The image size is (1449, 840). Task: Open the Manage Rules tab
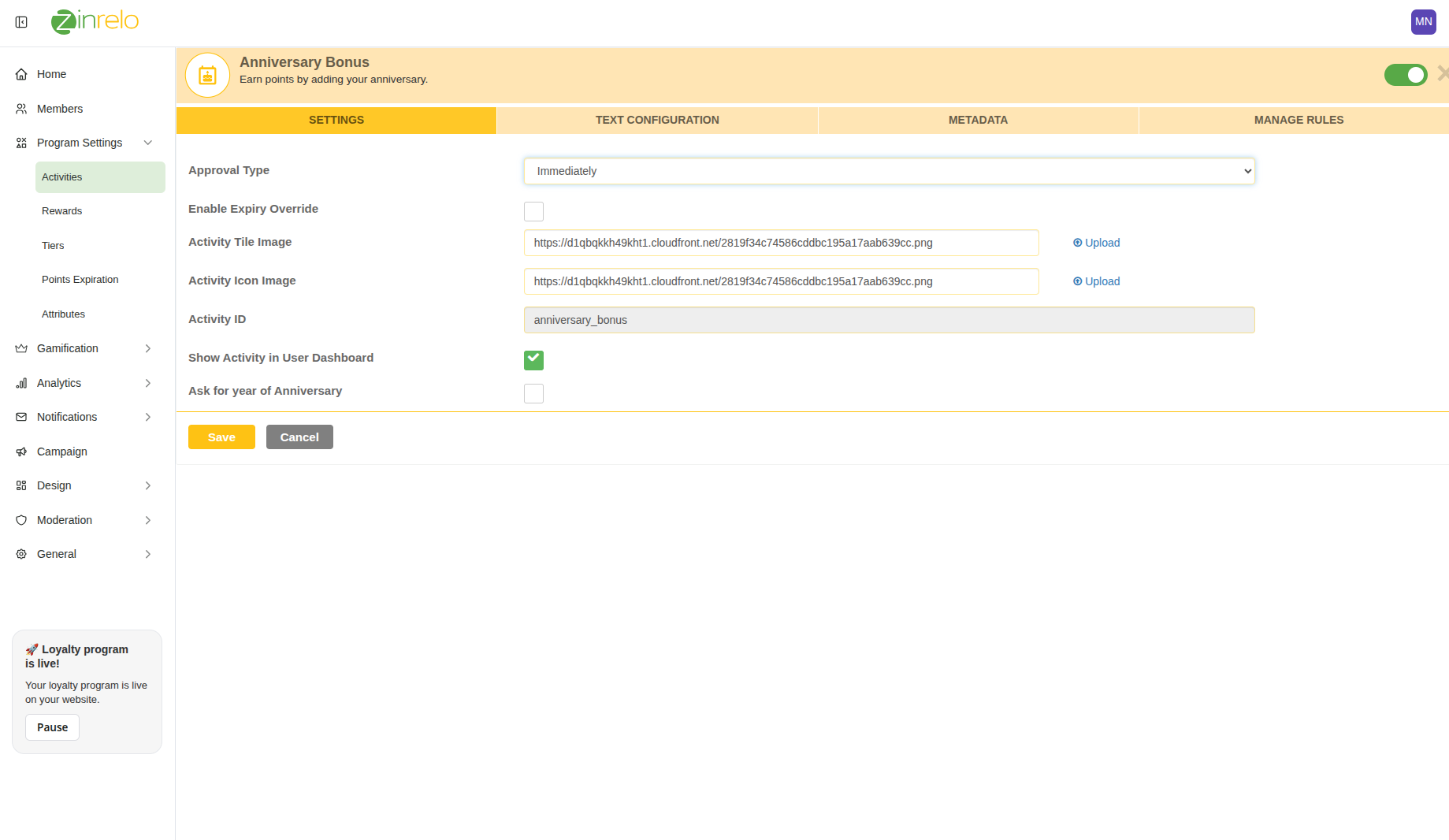click(1299, 120)
